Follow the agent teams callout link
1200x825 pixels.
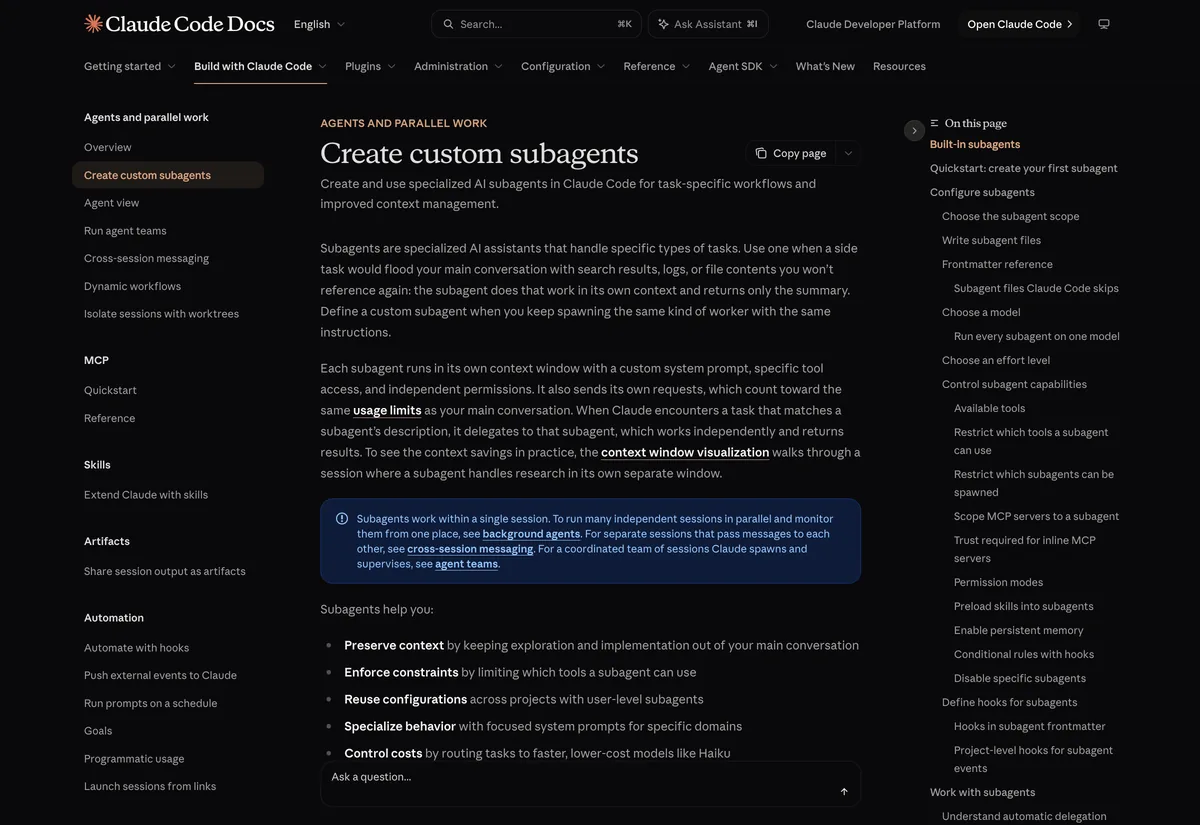466,564
